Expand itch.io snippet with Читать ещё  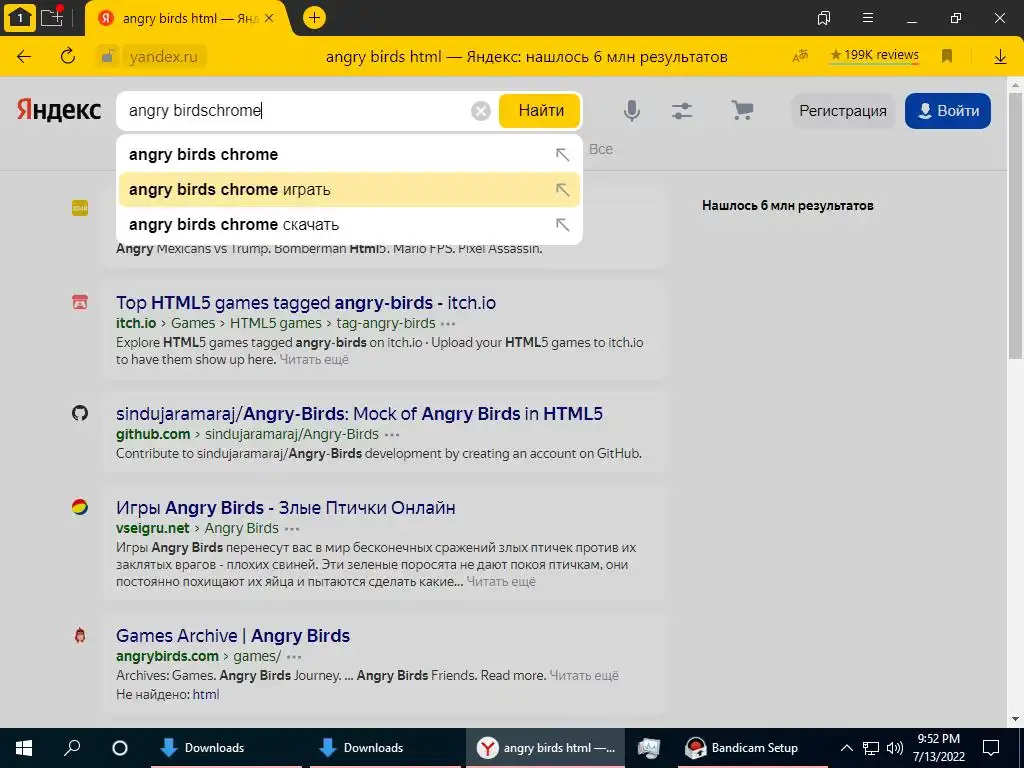[x=314, y=359]
